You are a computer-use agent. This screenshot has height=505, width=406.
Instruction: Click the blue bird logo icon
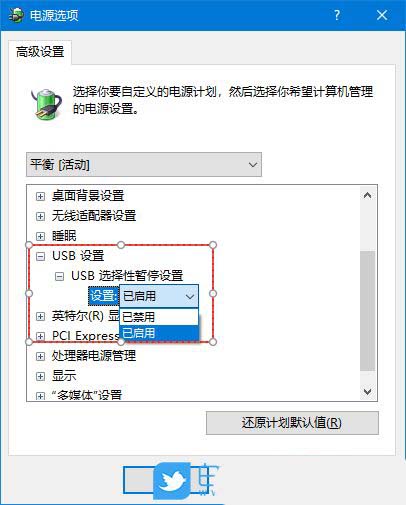pos(172,481)
